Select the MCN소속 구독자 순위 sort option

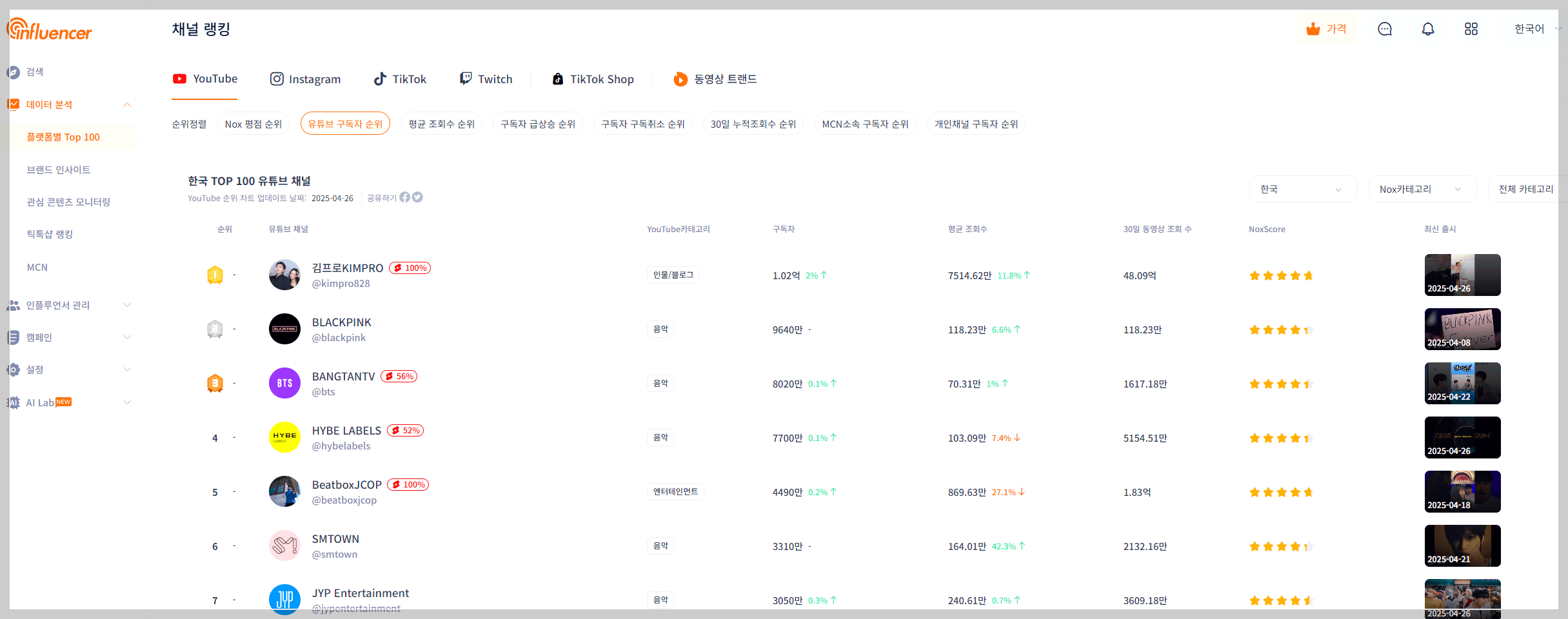click(x=865, y=124)
